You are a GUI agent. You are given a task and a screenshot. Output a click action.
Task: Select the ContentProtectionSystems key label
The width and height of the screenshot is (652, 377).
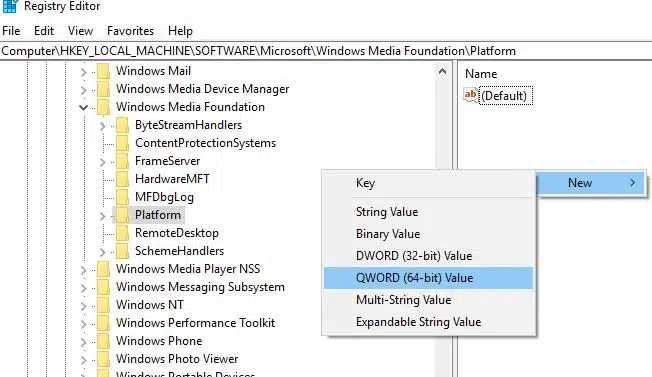pyautogui.click(x=205, y=143)
